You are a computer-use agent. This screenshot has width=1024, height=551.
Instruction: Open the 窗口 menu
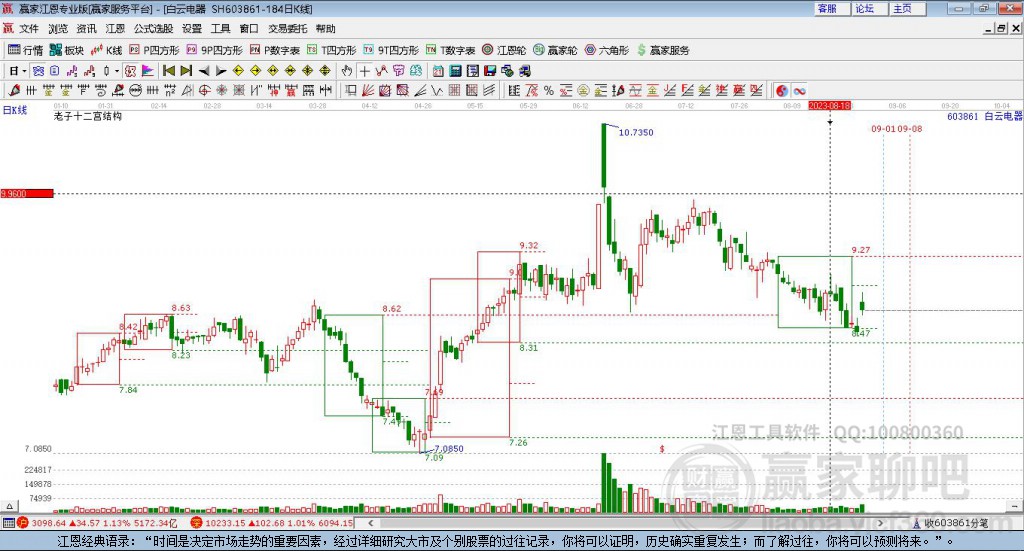coord(249,29)
